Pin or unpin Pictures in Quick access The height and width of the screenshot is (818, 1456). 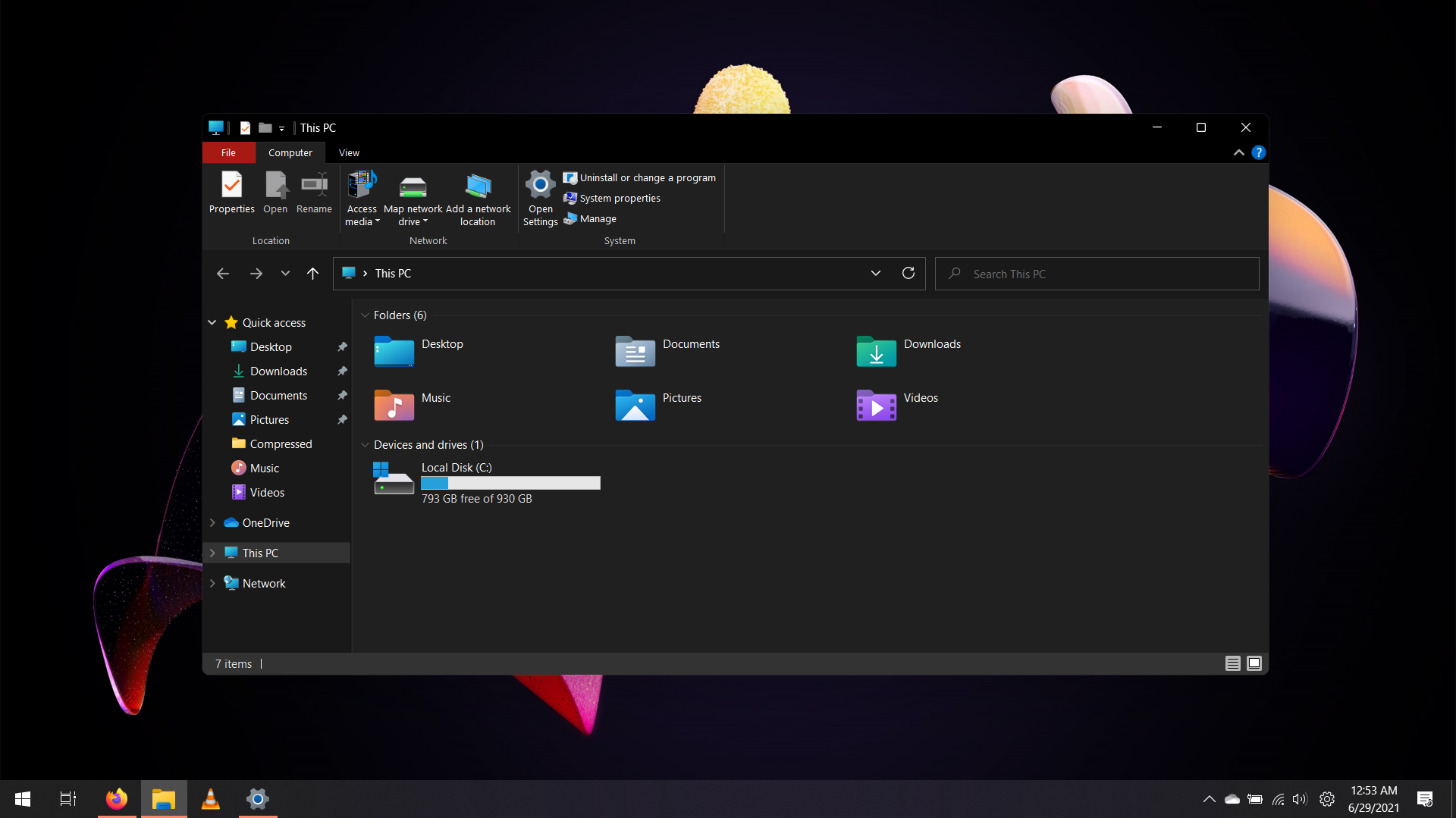[x=342, y=419]
